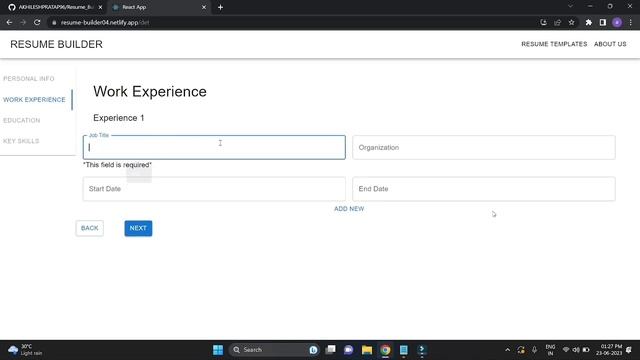Screen dimensions: 640x360
Task: Toggle the browser side panel icon
Action: click(x=602, y=22)
